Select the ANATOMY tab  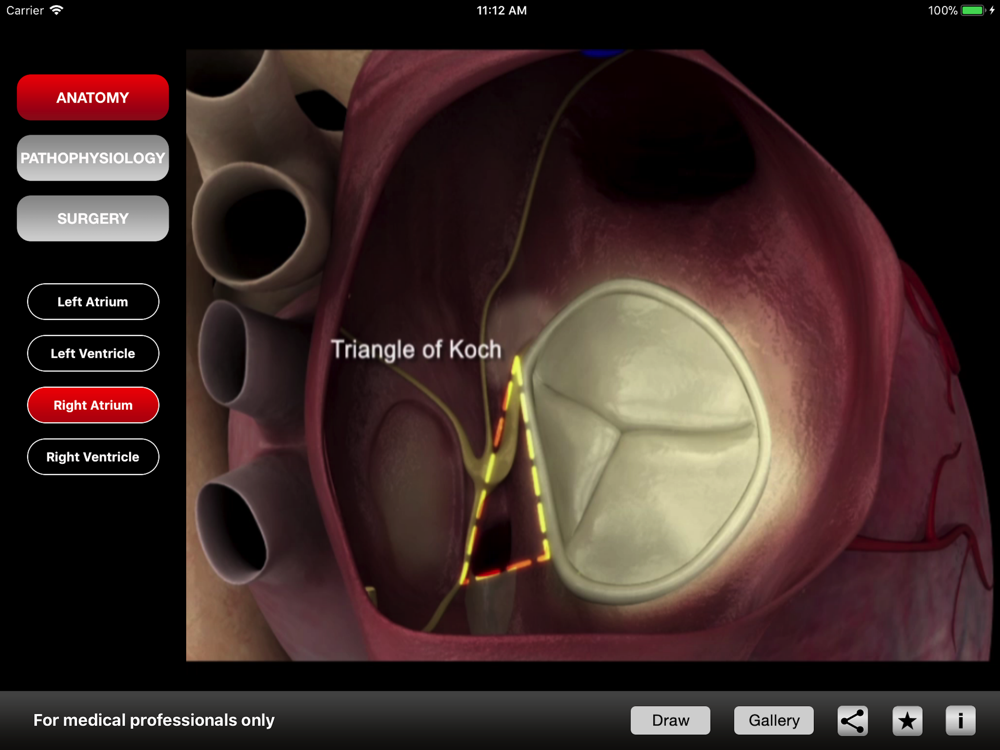(93, 98)
